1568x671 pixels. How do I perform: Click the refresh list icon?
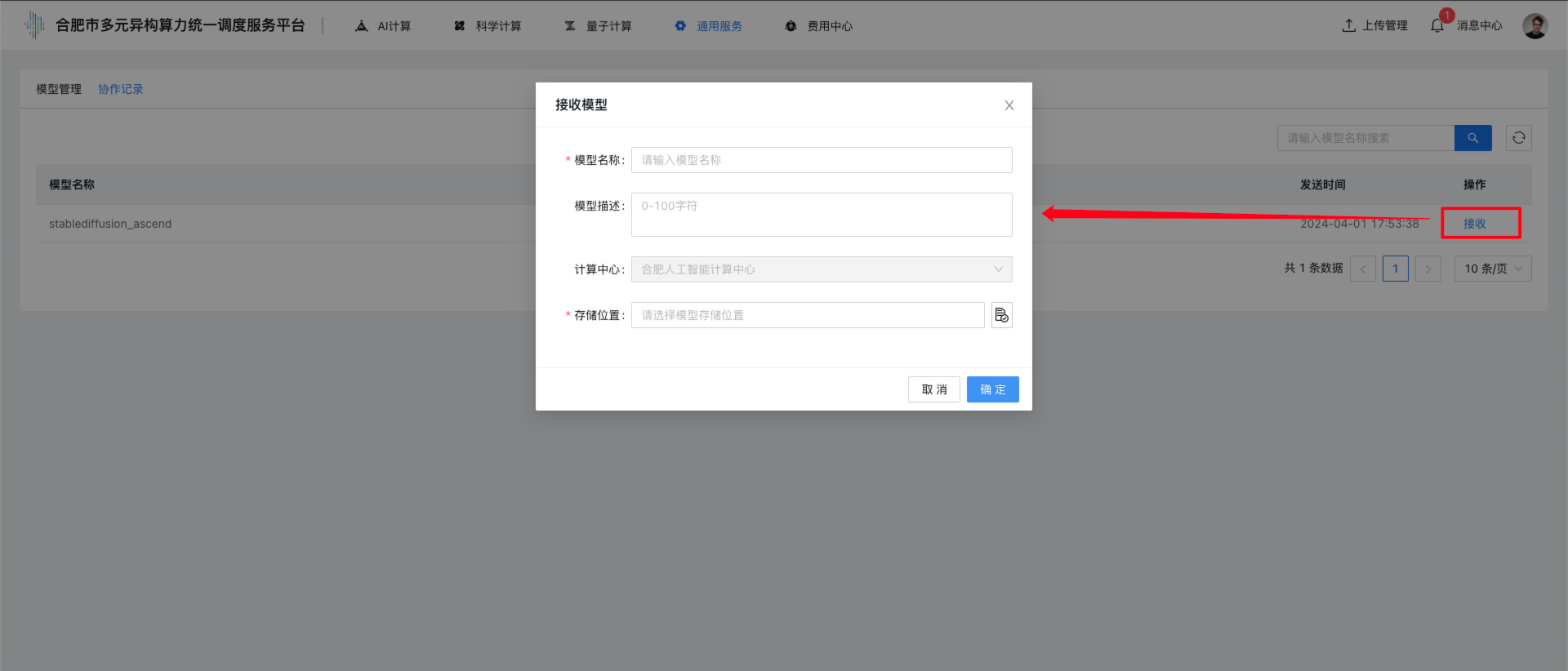1518,138
